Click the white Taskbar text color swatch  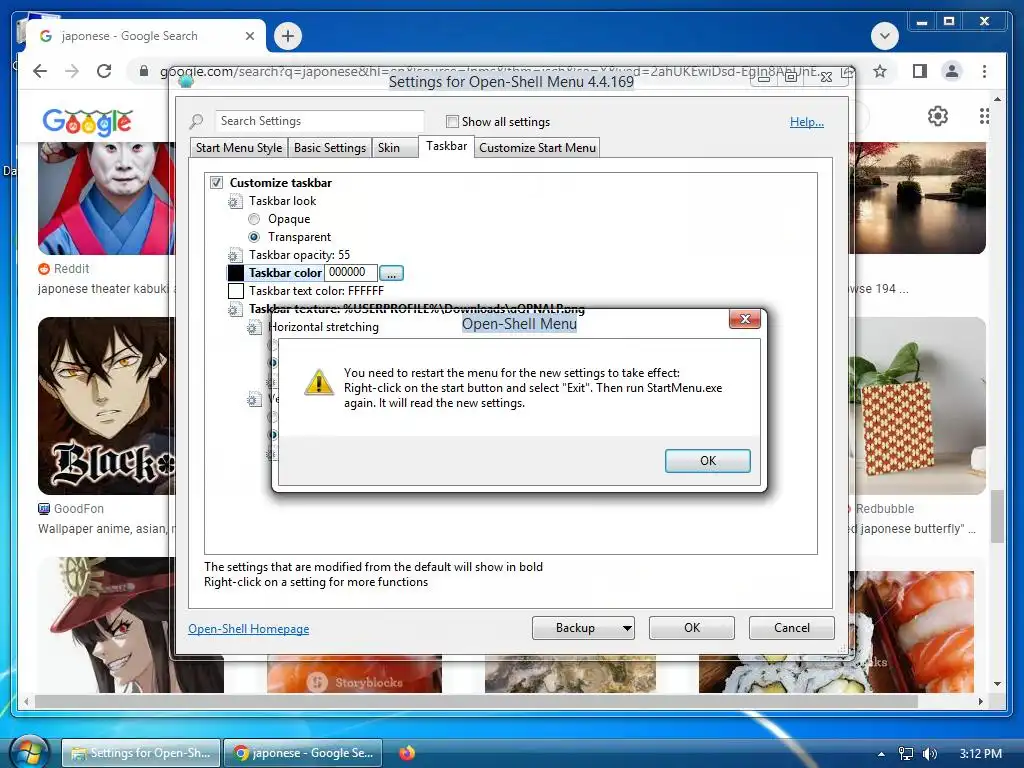(x=236, y=291)
